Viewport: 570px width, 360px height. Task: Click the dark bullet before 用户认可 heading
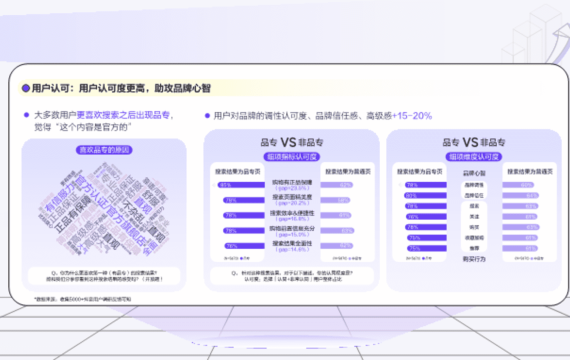click(x=26, y=88)
